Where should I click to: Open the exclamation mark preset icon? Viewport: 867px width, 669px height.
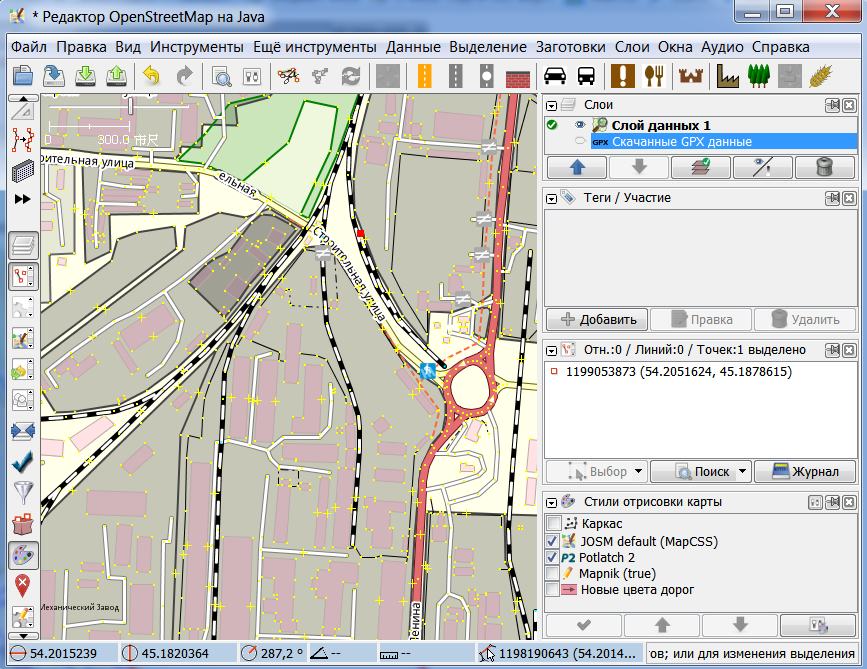click(623, 76)
